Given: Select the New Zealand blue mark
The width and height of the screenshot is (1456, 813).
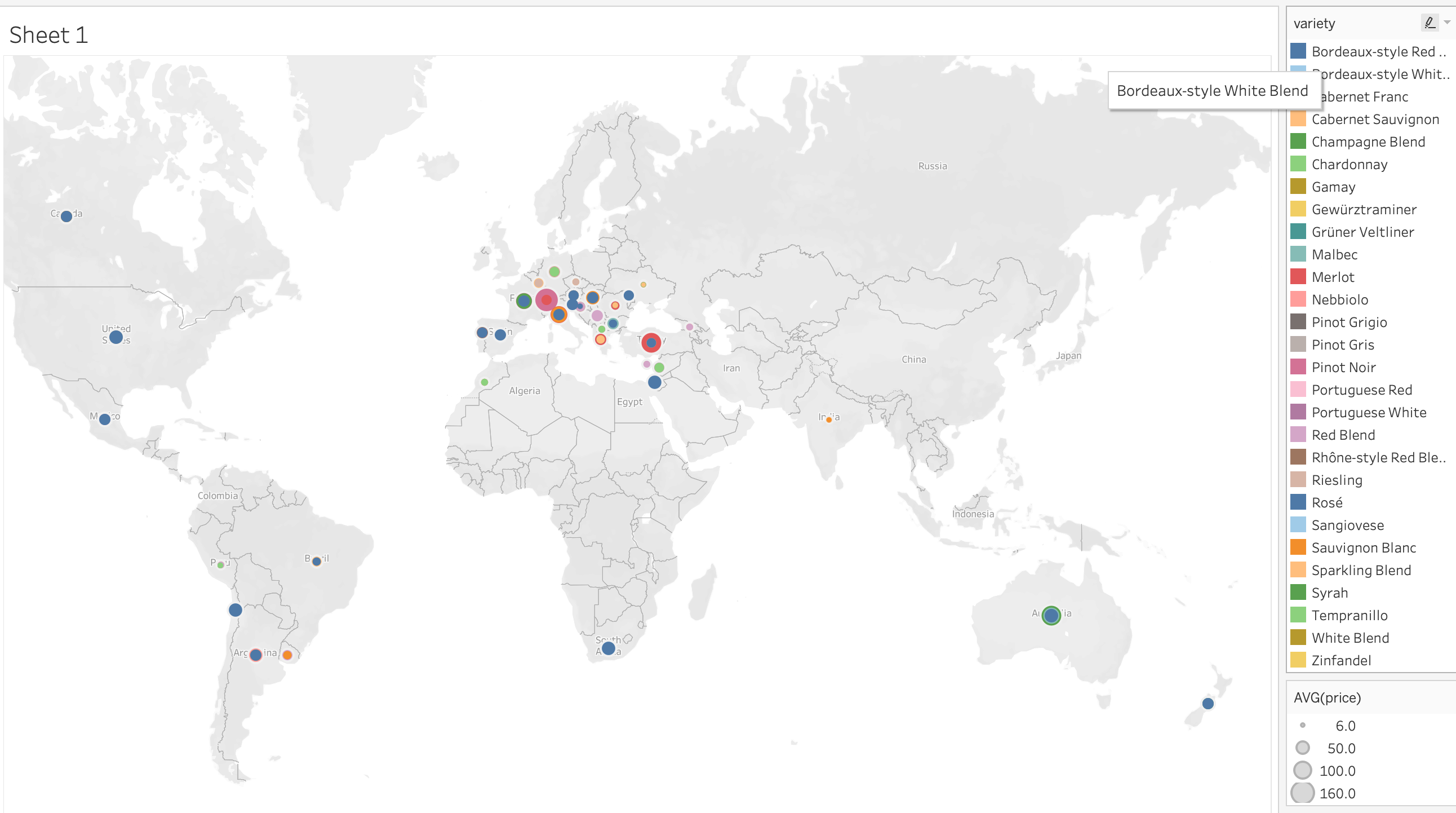Looking at the screenshot, I should coord(1208,703).
